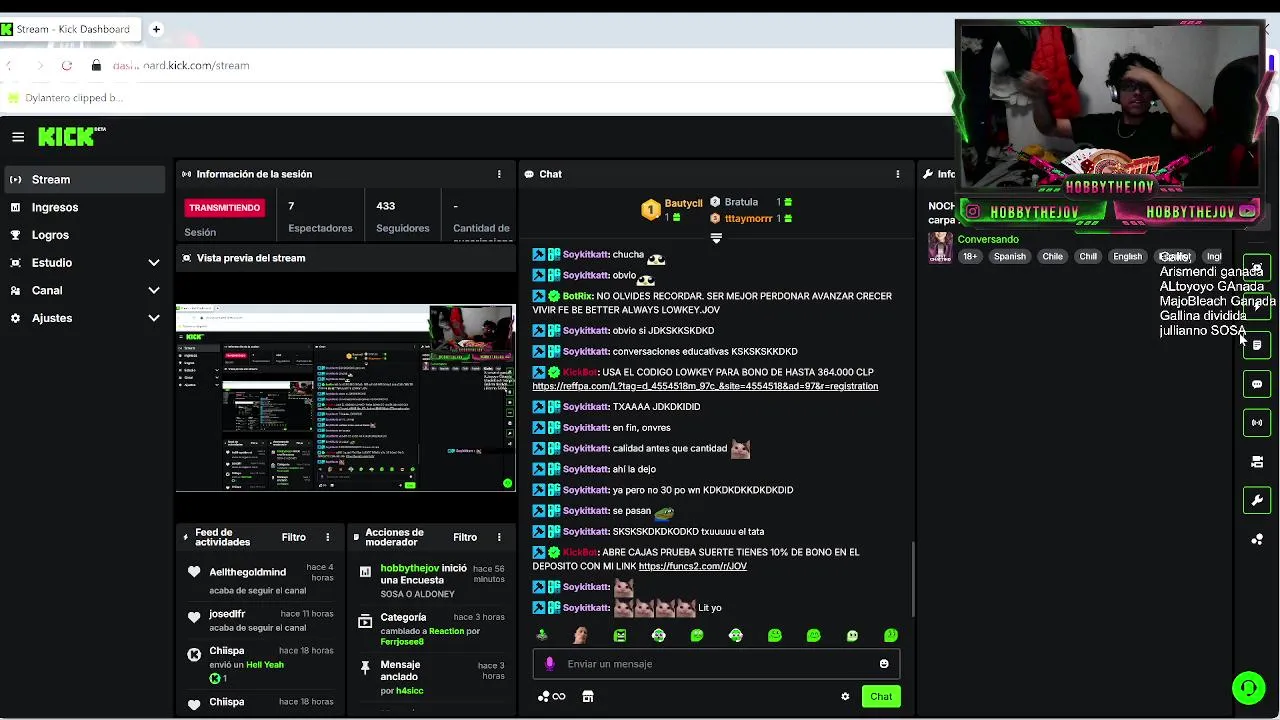Open Acciones de moderador options menu
This screenshot has height=720, width=1280.
[499, 538]
